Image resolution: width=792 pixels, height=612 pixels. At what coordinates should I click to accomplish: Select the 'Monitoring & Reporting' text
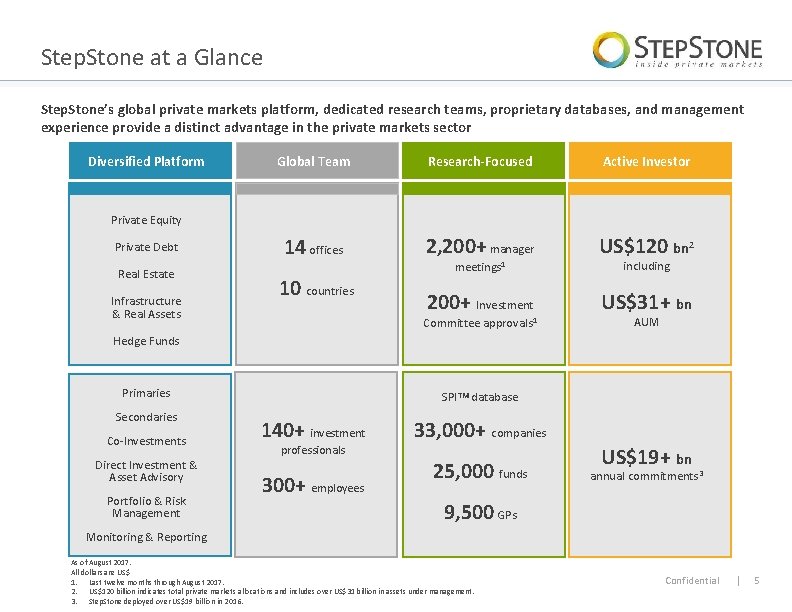146,537
